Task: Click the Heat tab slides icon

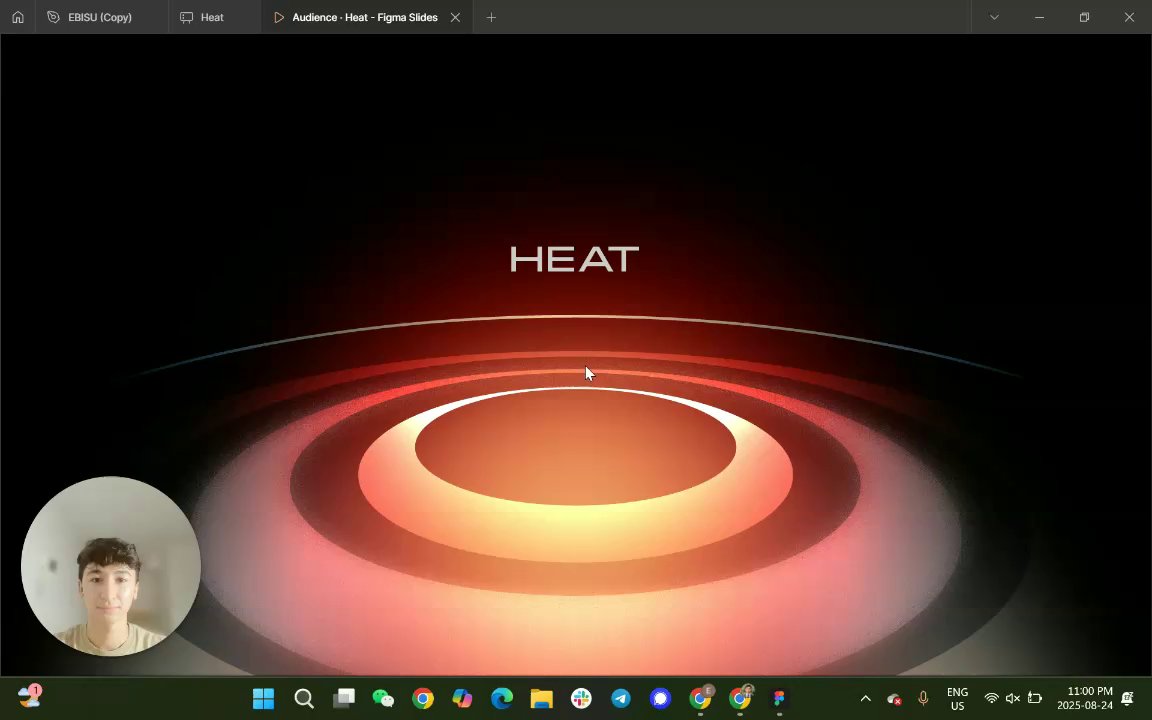Action: tap(187, 17)
